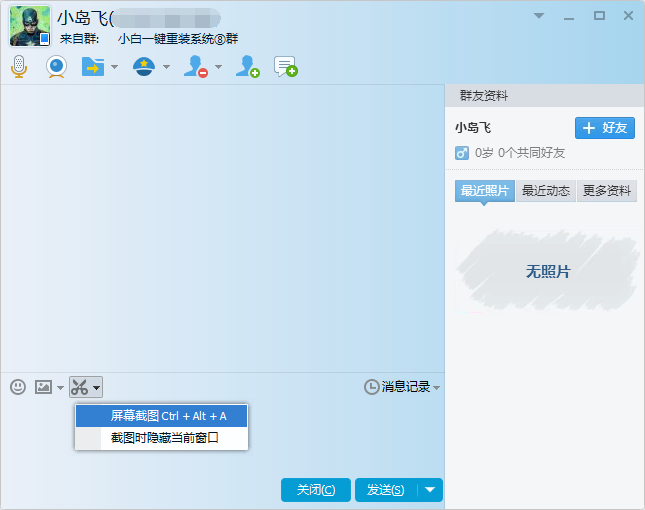Click add friend icon with green plus
Screen dimensions: 645x510
(247, 67)
